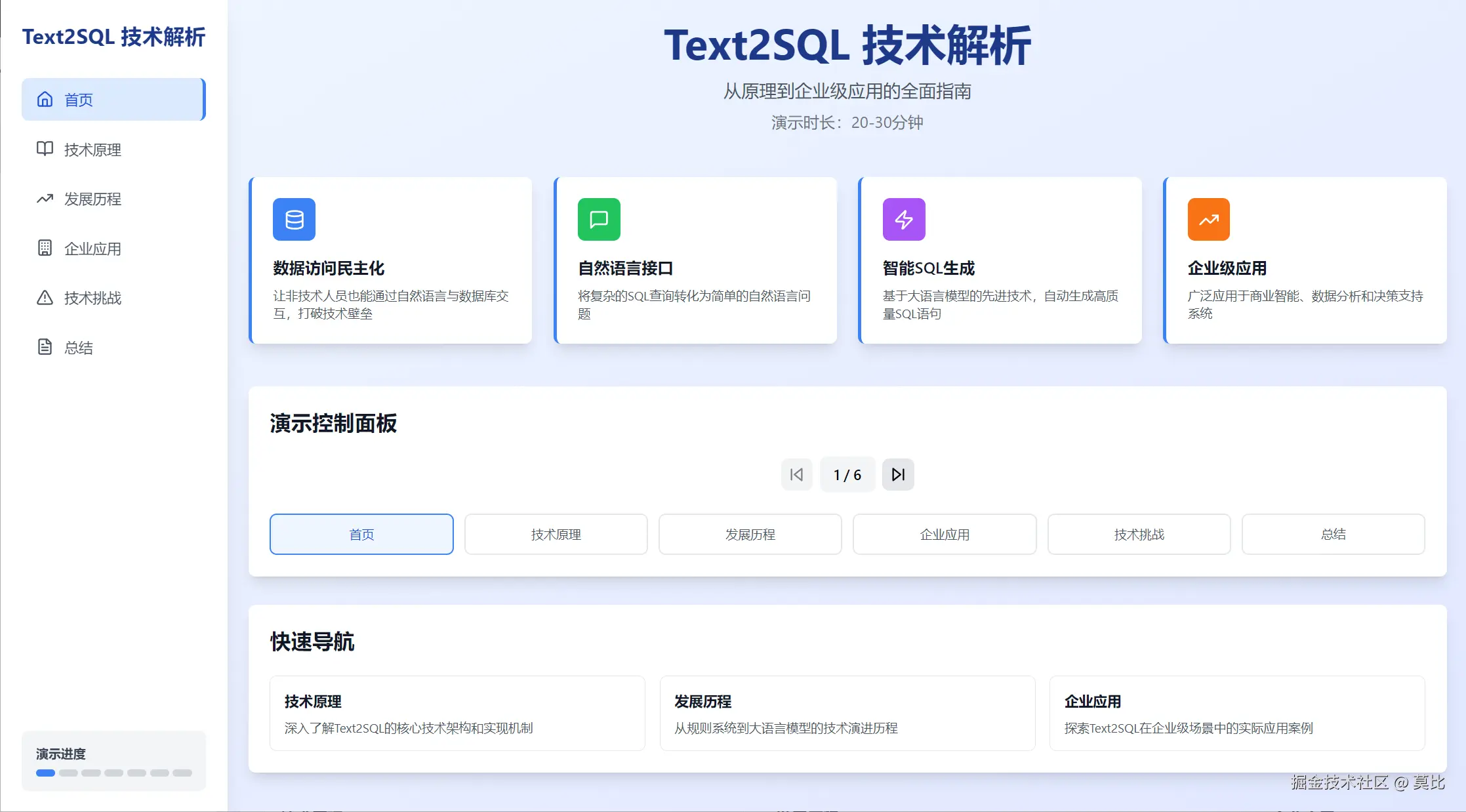Image resolution: width=1466 pixels, height=812 pixels.
Task: Click the blue database icon
Action: [x=294, y=219]
